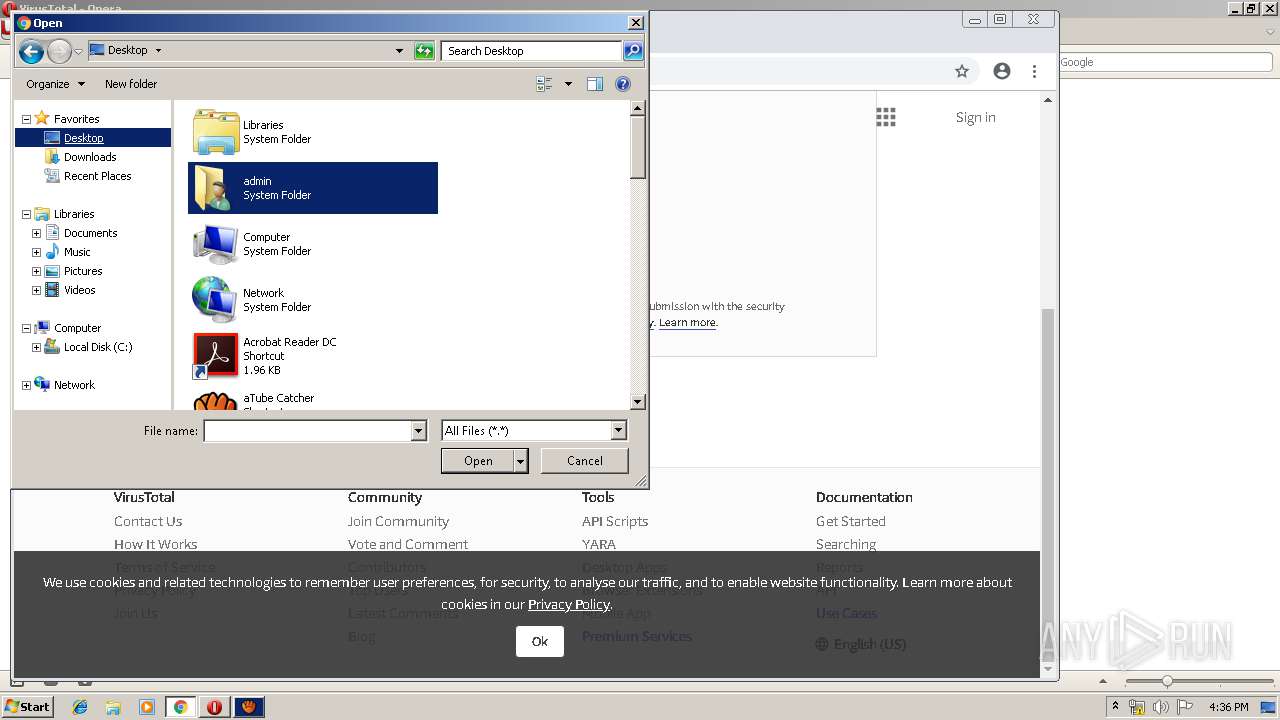
Task: Select Recent Places under Favorites
Action: pos(97,176)
